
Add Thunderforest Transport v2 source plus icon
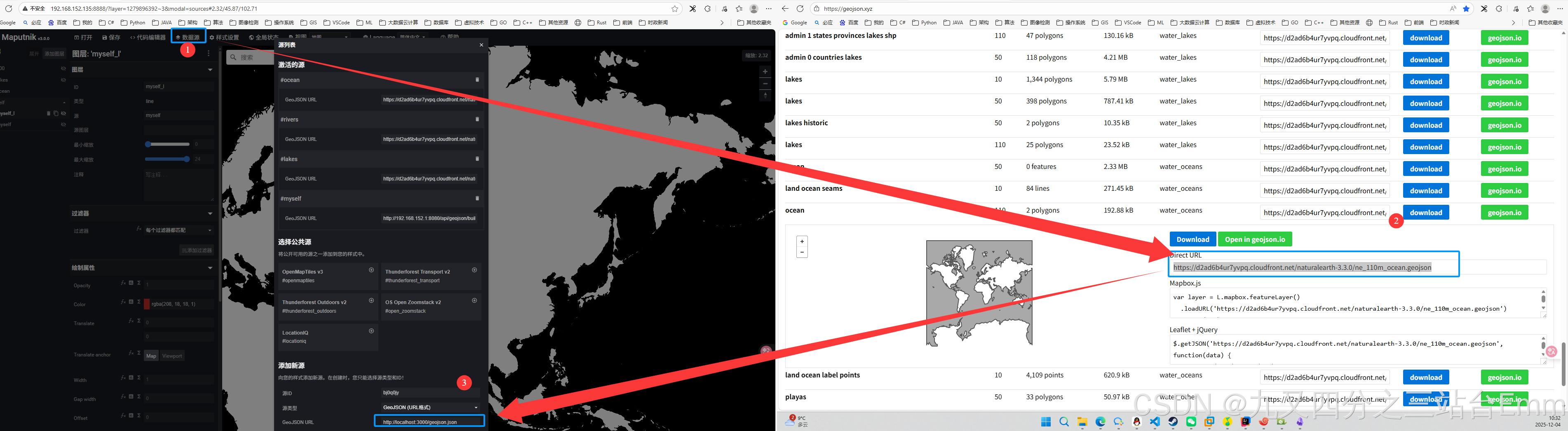pyautogui.click(x=474, y=269)
